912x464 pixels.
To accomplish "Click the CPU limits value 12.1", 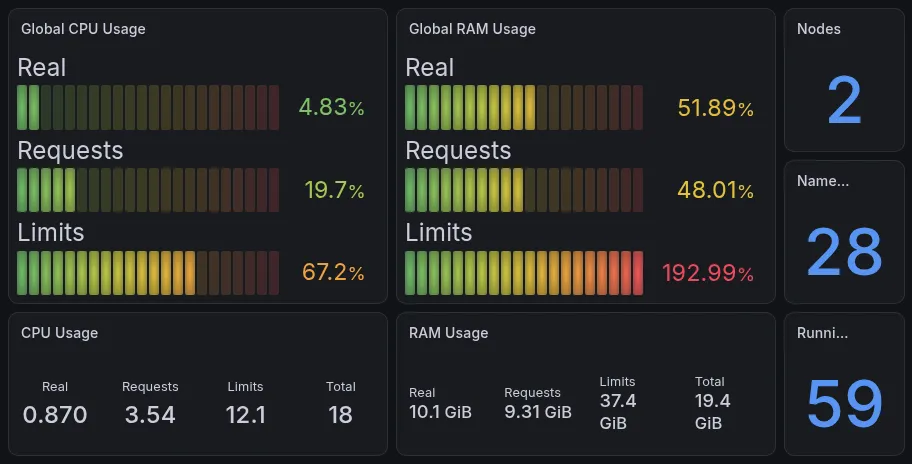I will (245, 415).
